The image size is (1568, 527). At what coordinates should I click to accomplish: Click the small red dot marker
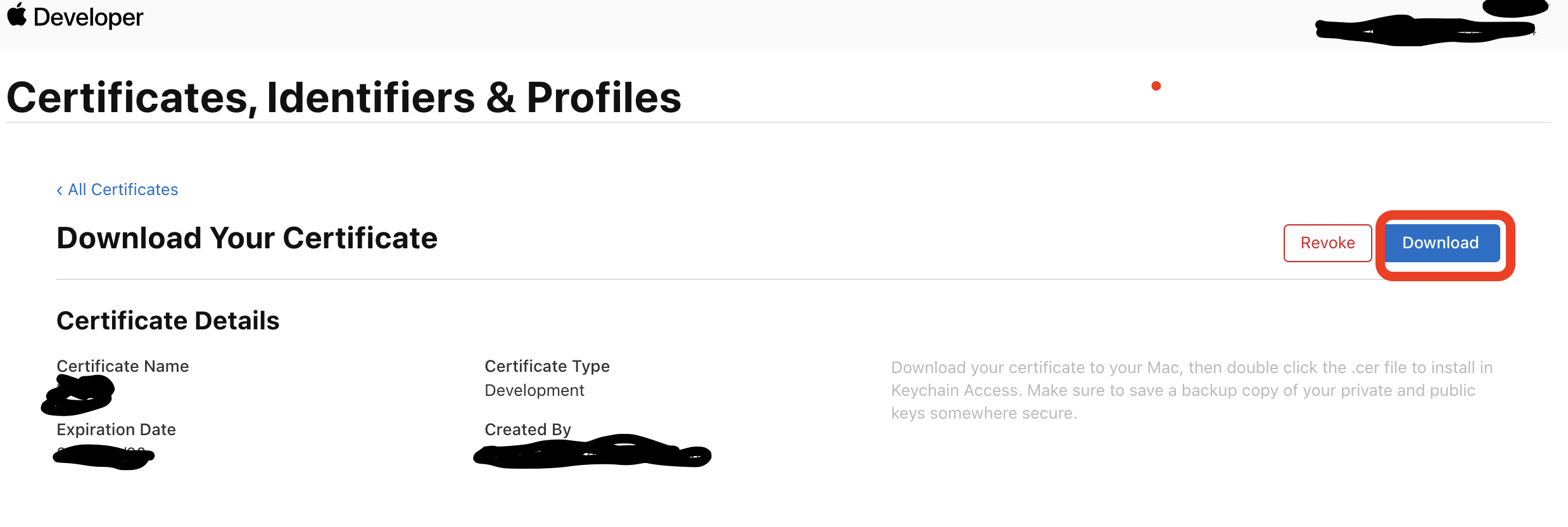click(x=1156, y=86)
